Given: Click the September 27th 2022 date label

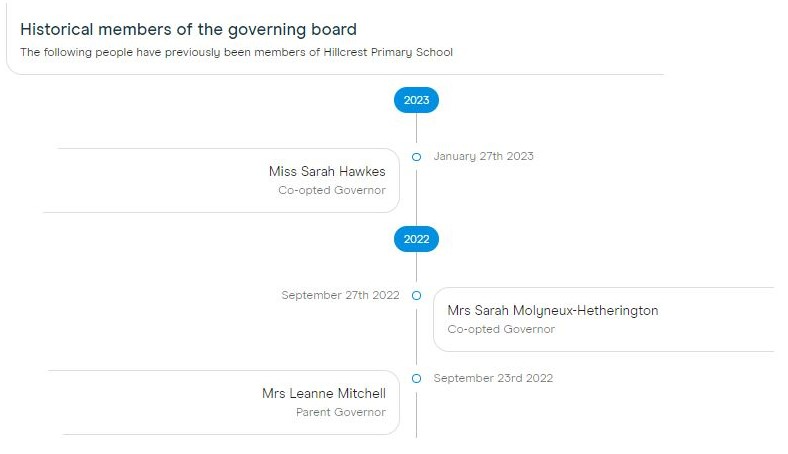Looking at the screenshot, I should (340, 295).
